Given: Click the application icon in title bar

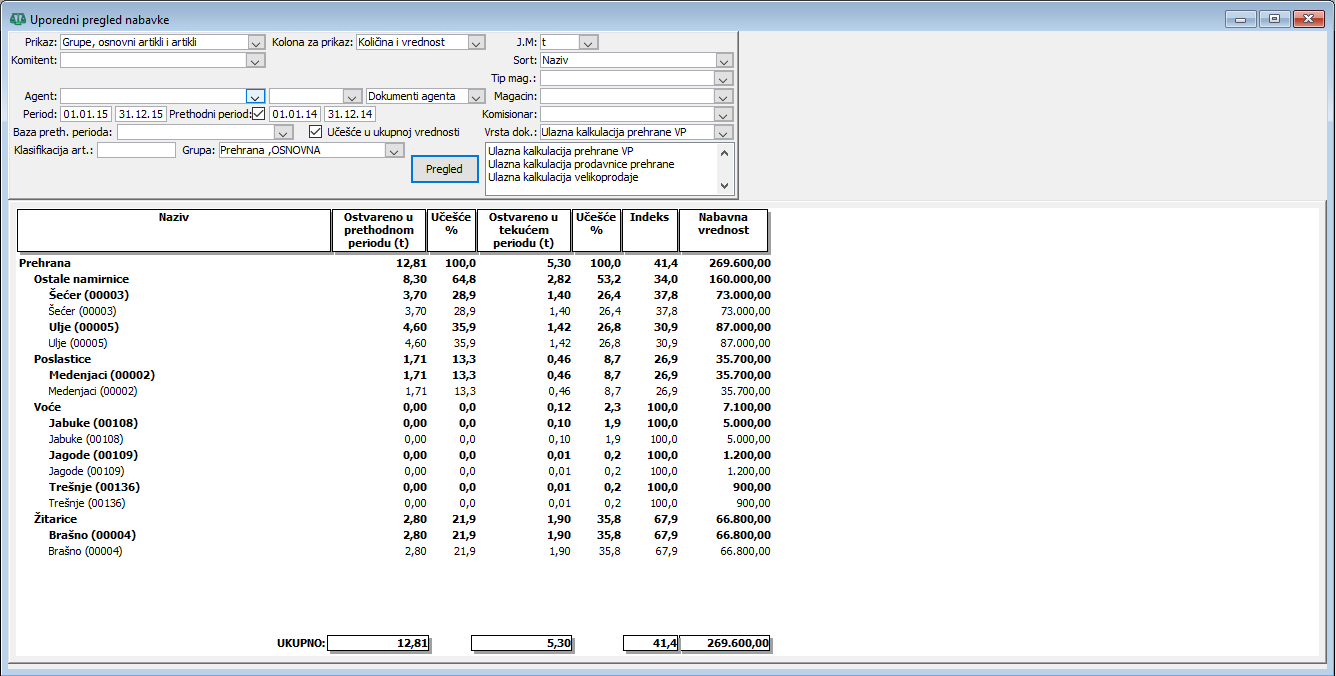Looking at the screenshot, I should [17, 18].
